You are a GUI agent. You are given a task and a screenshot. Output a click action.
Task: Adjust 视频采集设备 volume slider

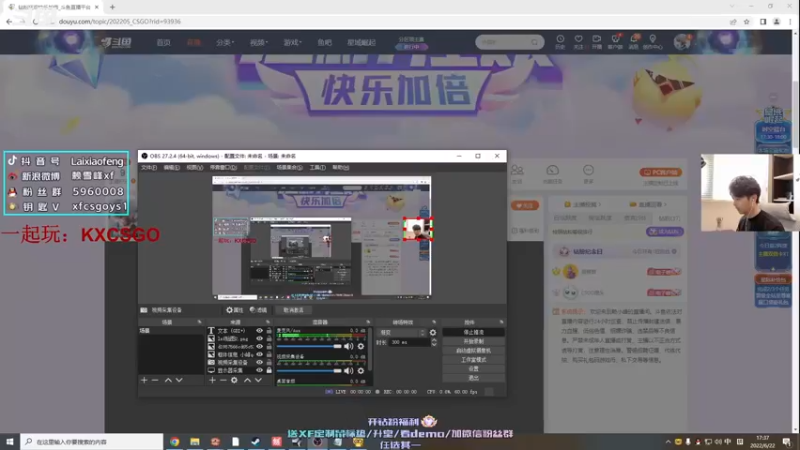point(309,371)
